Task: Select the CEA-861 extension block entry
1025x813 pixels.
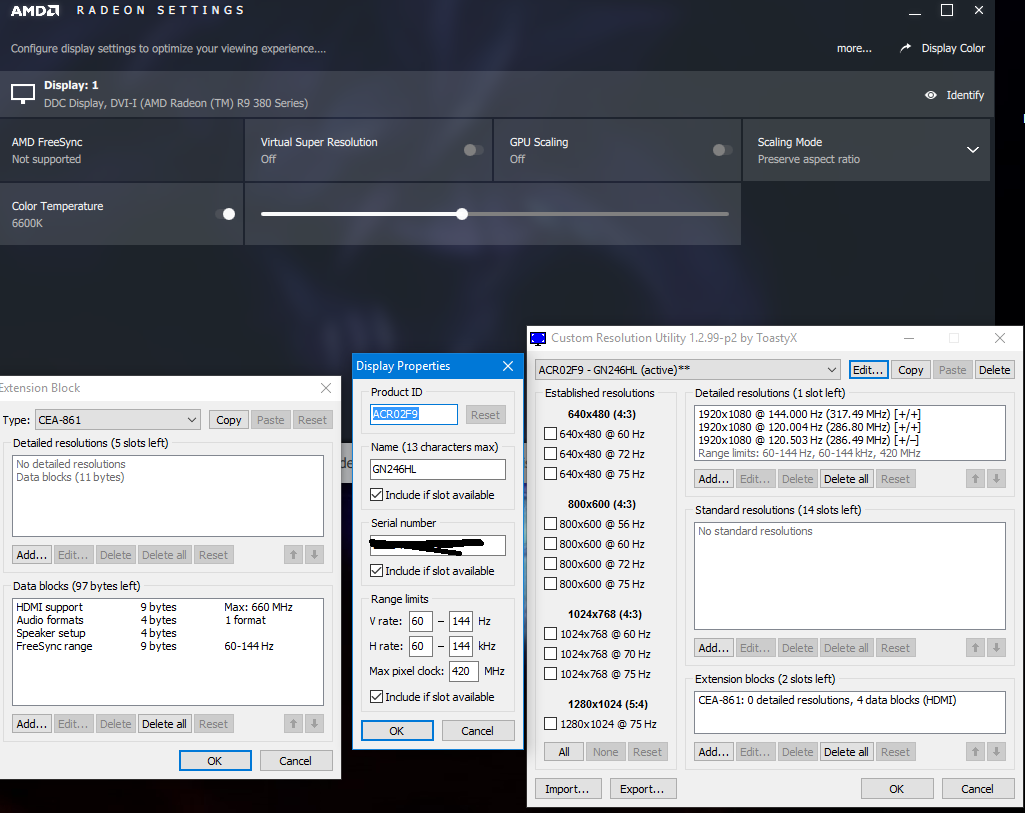Action: pos(827,701)
